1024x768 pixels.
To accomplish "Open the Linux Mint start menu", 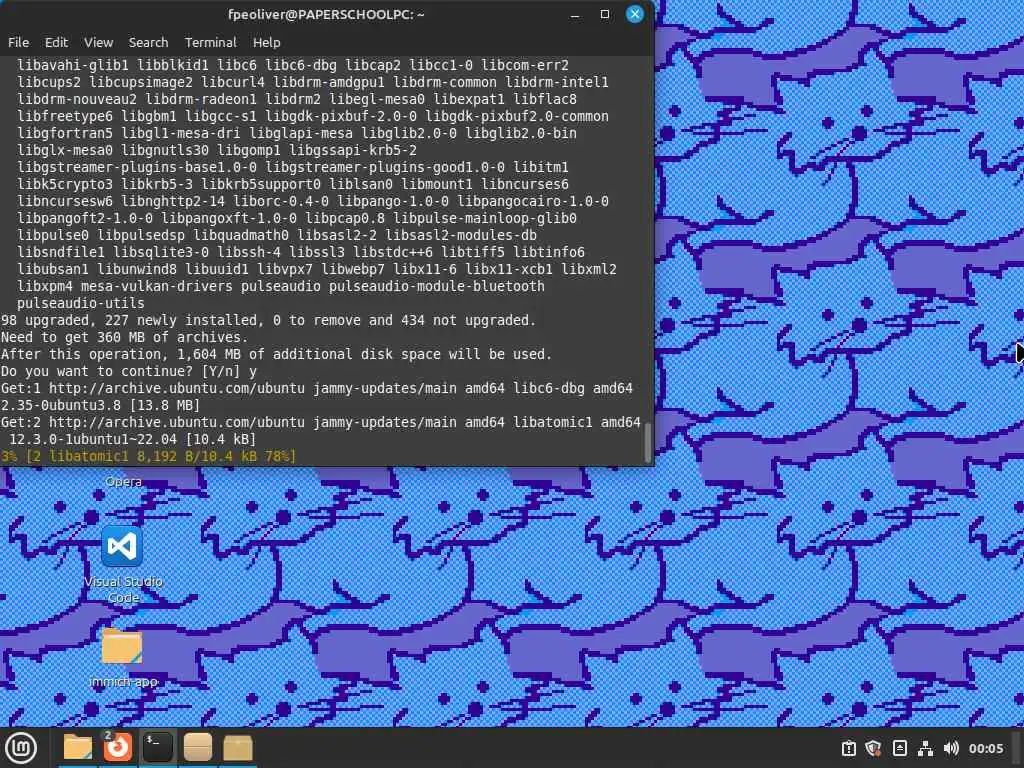I will tap(21, 747).
